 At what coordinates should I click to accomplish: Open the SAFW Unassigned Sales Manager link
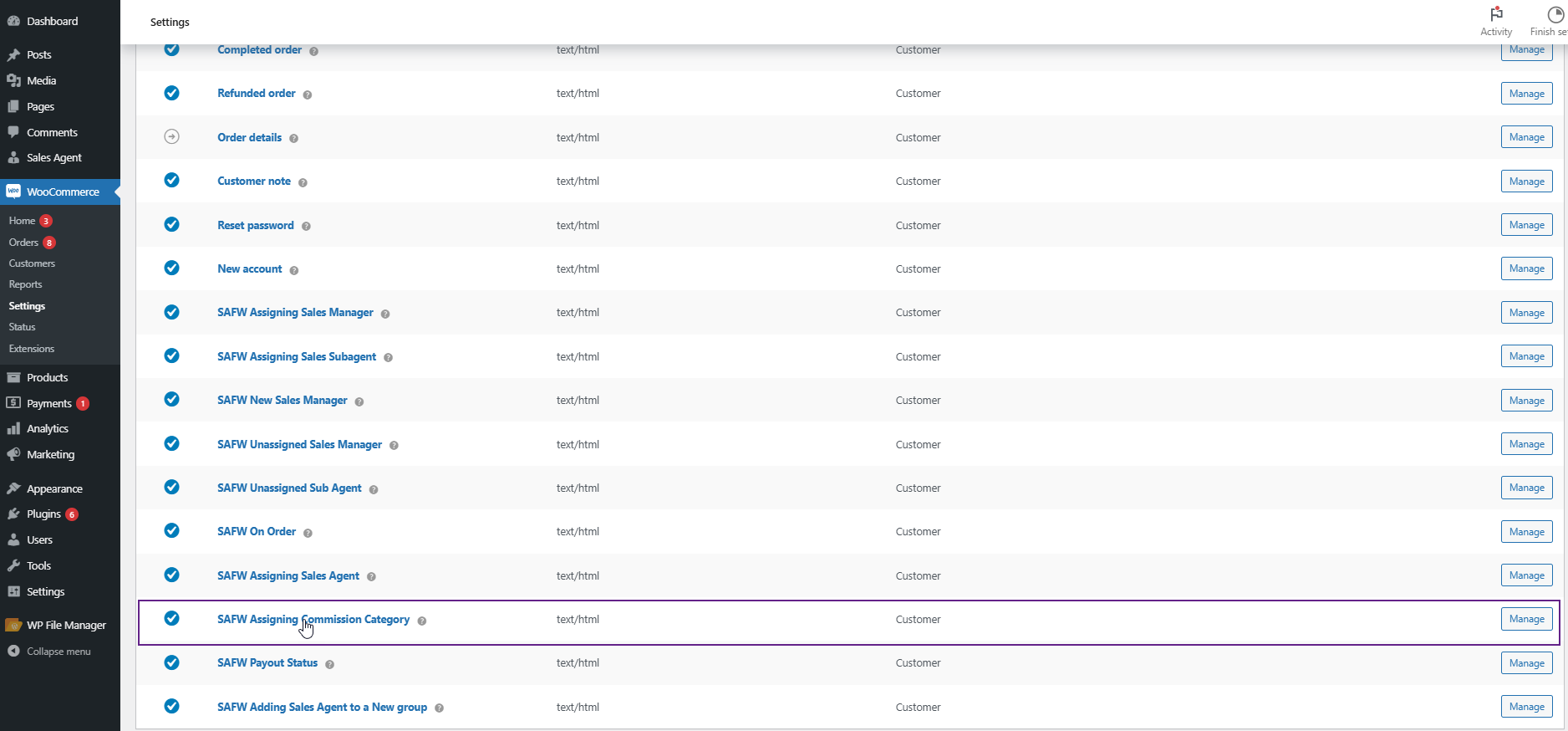299,444
